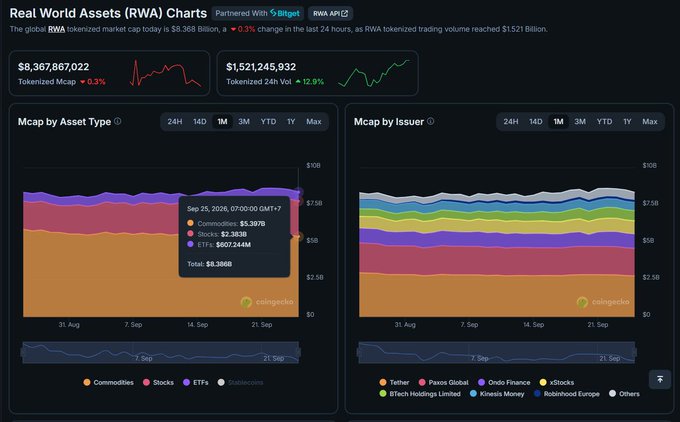Open the RWA API external link button
The height and width of the screenshot is (422, 680).
click(330, 13)
